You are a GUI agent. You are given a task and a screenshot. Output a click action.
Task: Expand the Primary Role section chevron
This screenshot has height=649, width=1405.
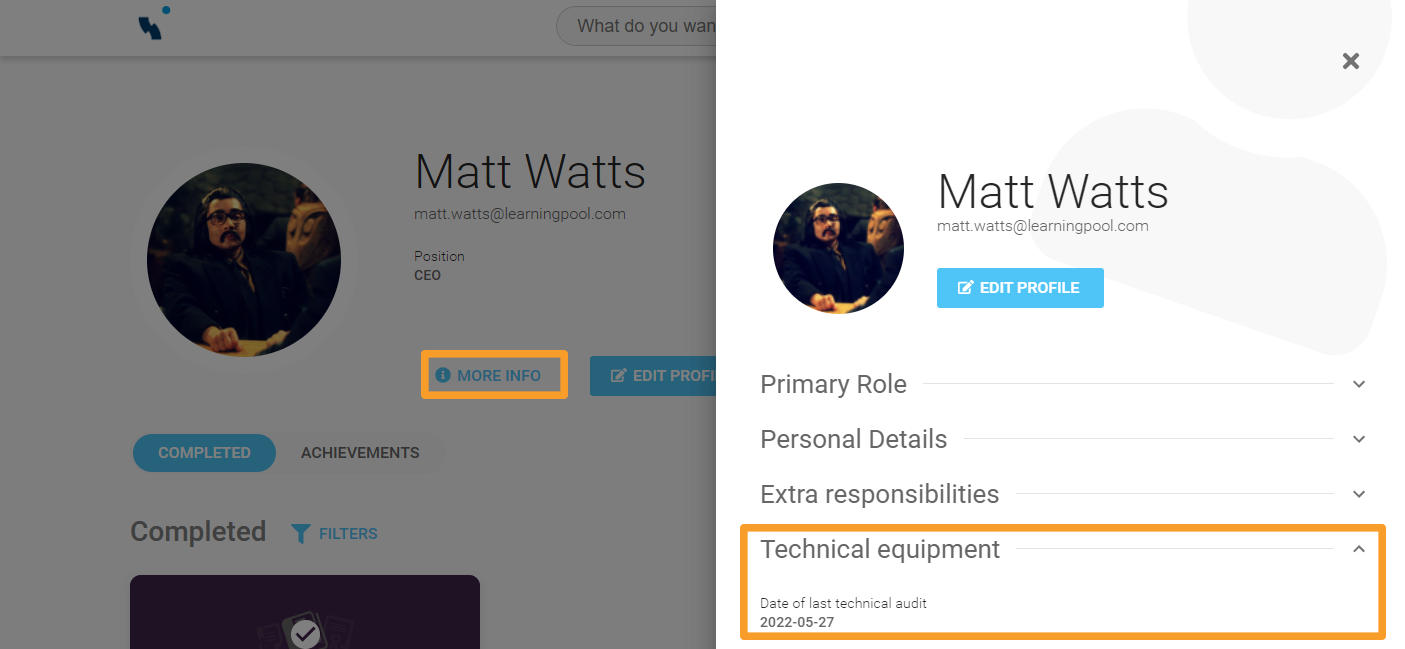pyautogui.click(x=1359, y=384)
